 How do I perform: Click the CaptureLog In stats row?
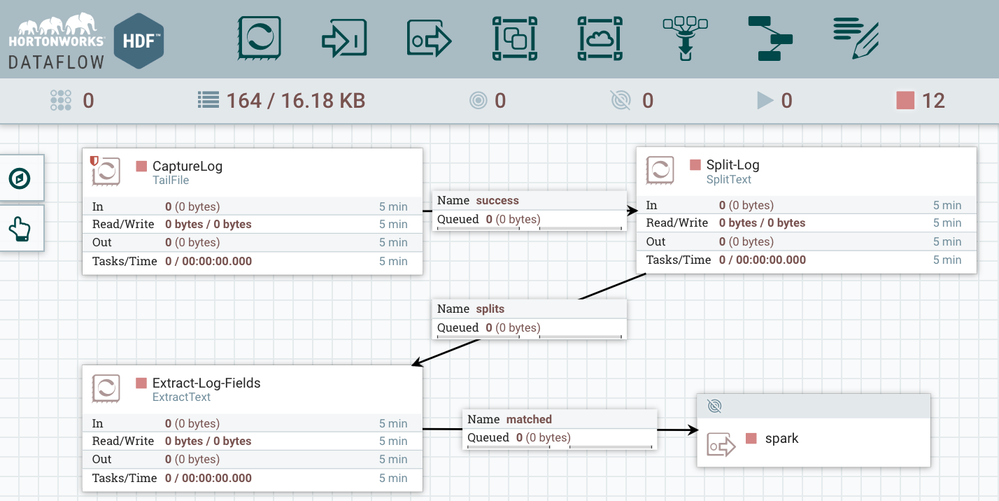tap(252, 207)
